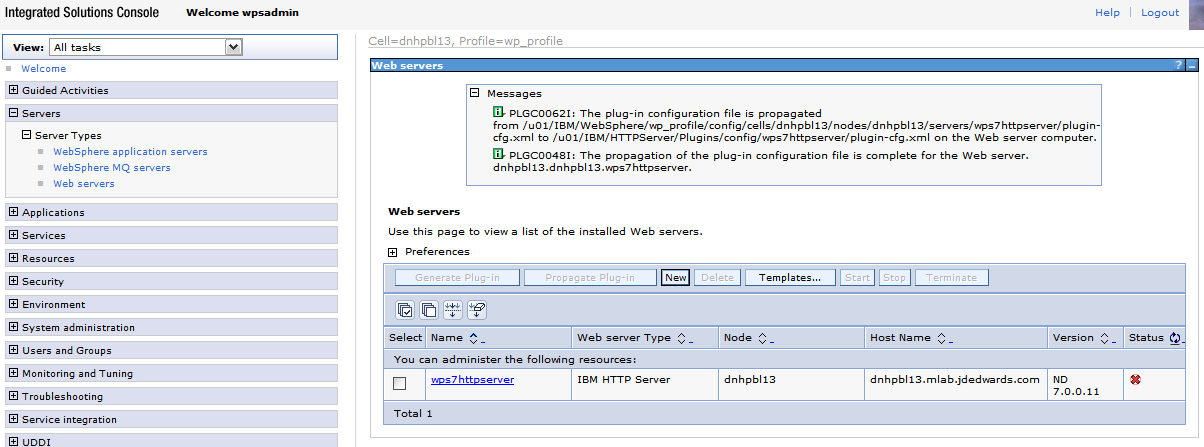
Task: Click the stopped status icon for wps7httpserver
Action: coord(1135,380)
